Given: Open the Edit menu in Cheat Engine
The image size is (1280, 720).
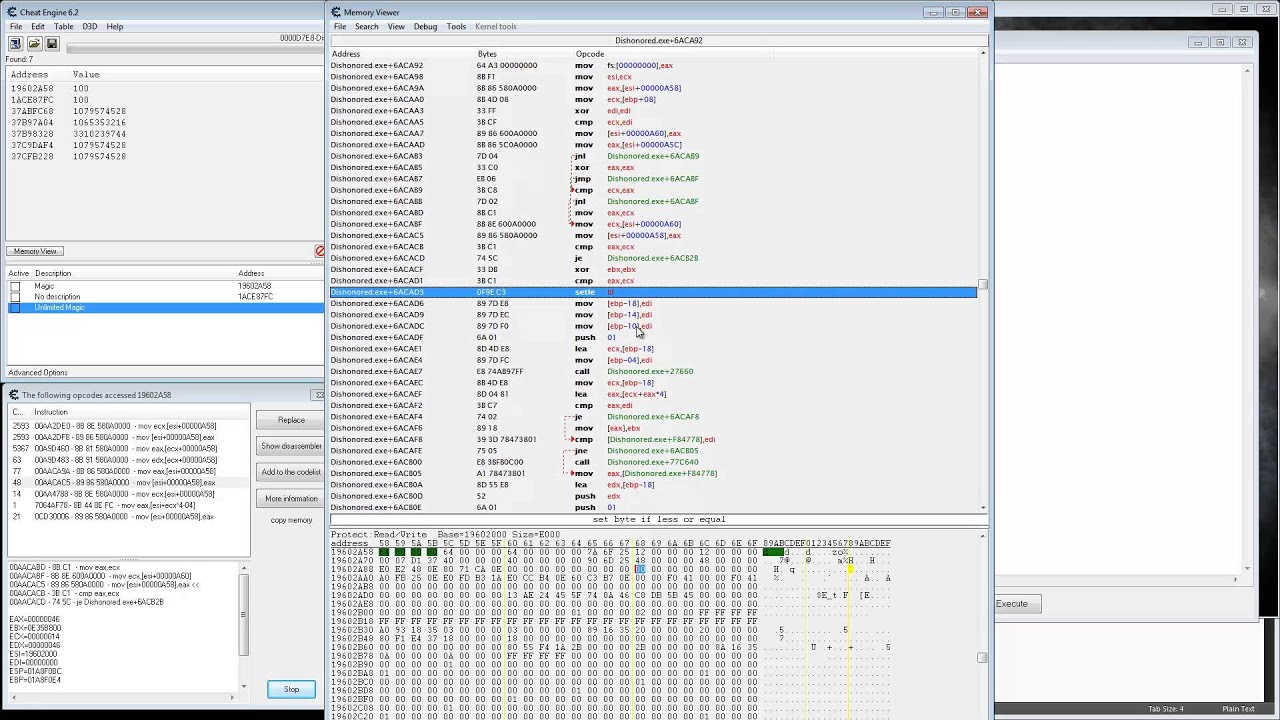Looking at the screenshot, I should (37, 27).
